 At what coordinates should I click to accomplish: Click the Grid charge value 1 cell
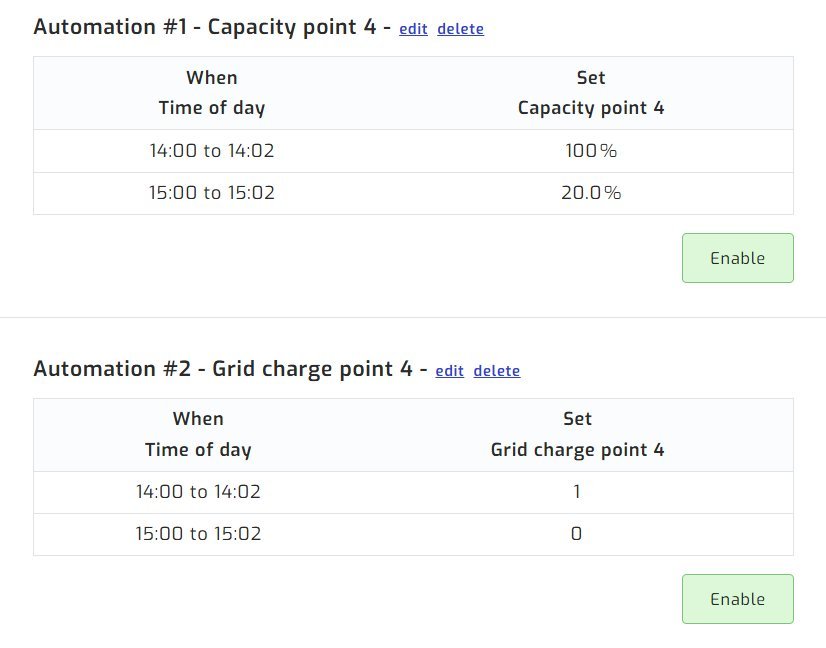coord(577,492)
